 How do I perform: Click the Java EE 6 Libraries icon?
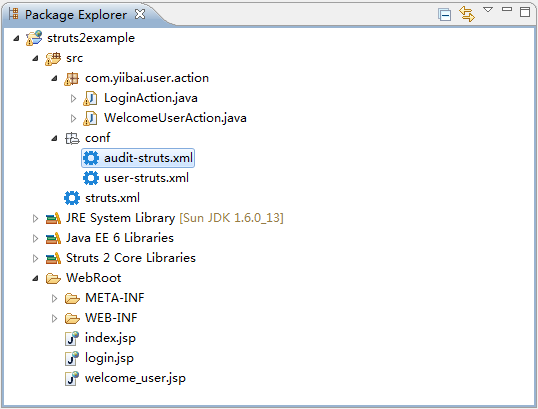tap(53, 238)
